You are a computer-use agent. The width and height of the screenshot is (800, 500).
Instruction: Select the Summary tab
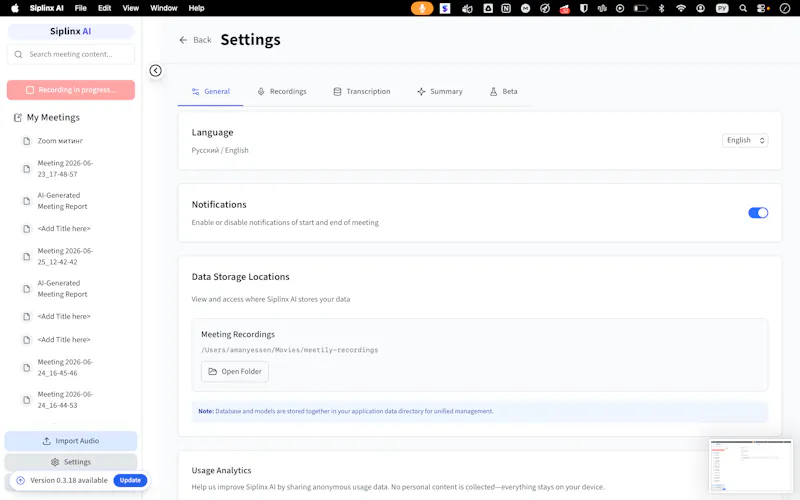[x=440, y=91]
